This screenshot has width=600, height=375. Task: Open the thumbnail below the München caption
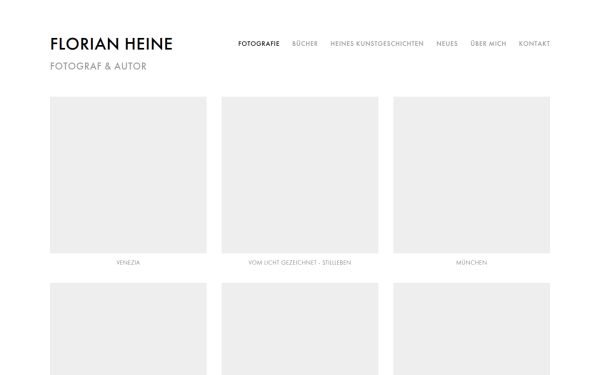click(x=471, y=329)
